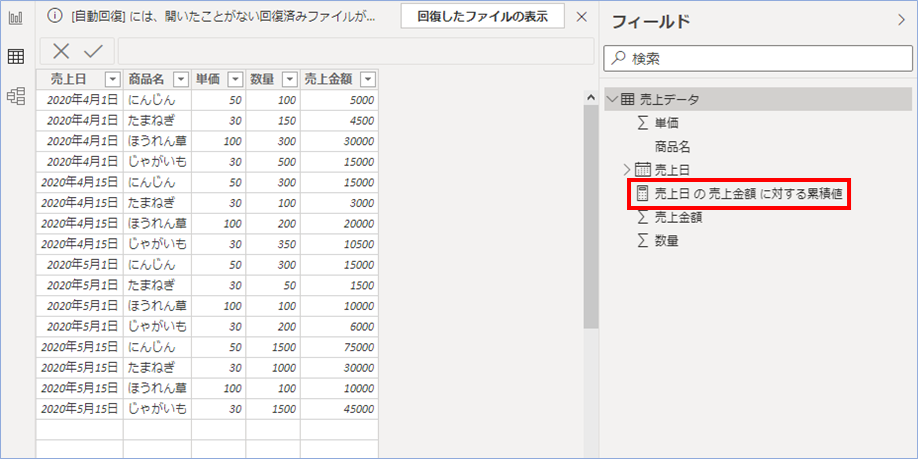Click the 売上金額 cell with value 3000

pyautogui.click(x=340, y=203)
